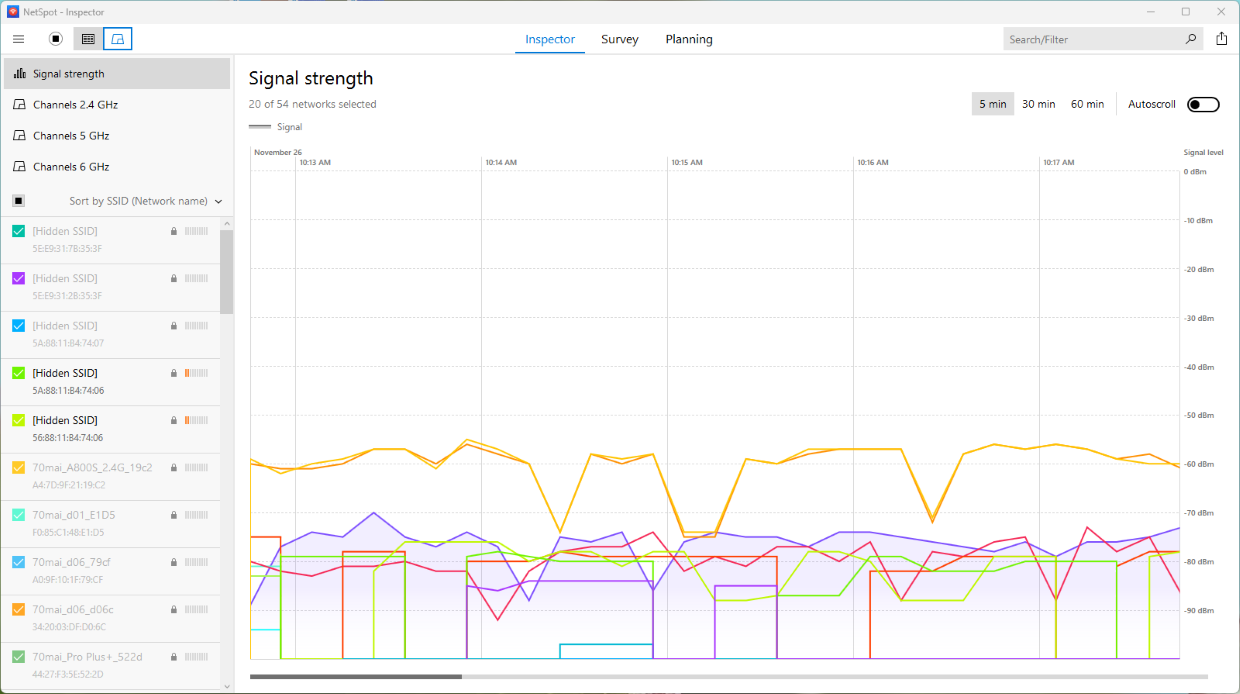This screenshot has width=1240, height=694.
Task: Select the 30 min time range
Action: tap(1038, 103)
